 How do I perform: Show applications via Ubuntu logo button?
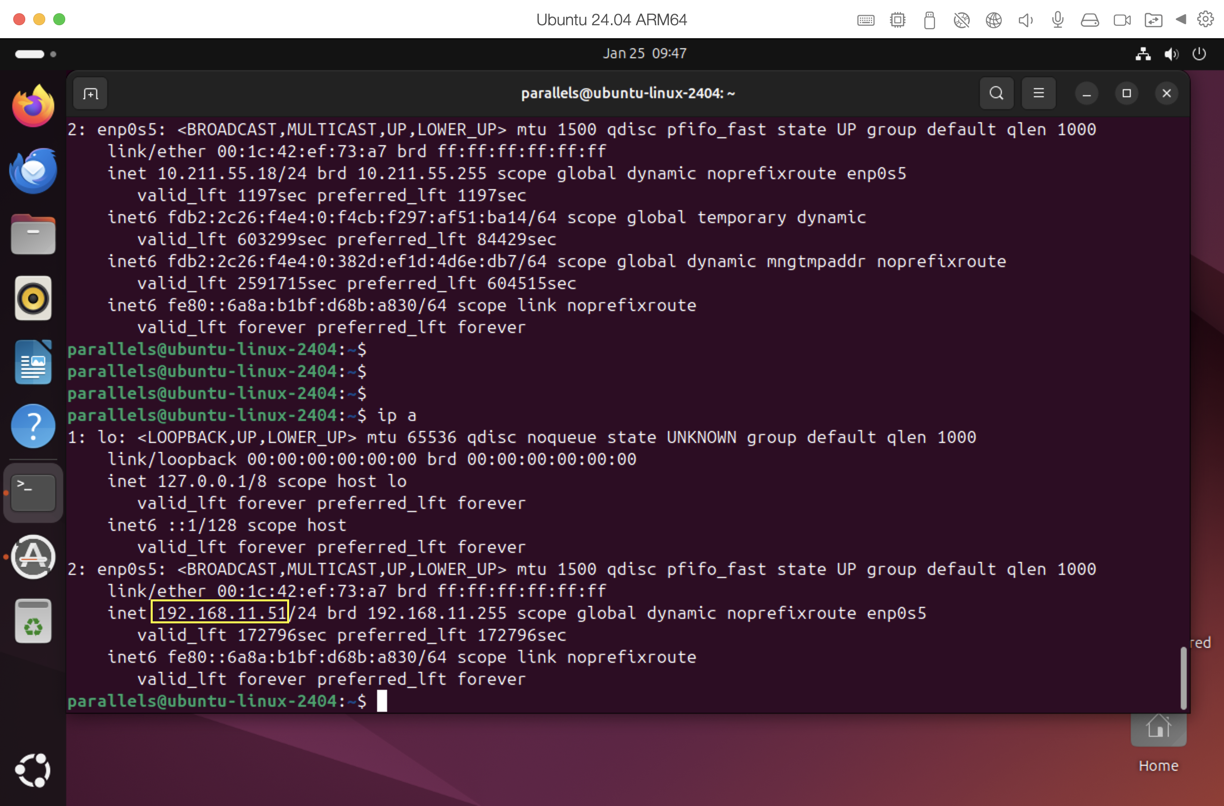click(33, 770)
